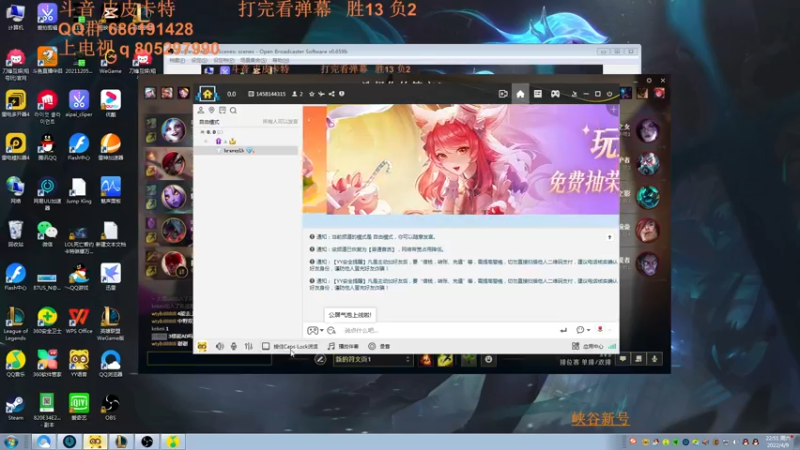Open the search icon above channel tree
The height and width of the screenshot is (450, 800).
pos(233,110)
